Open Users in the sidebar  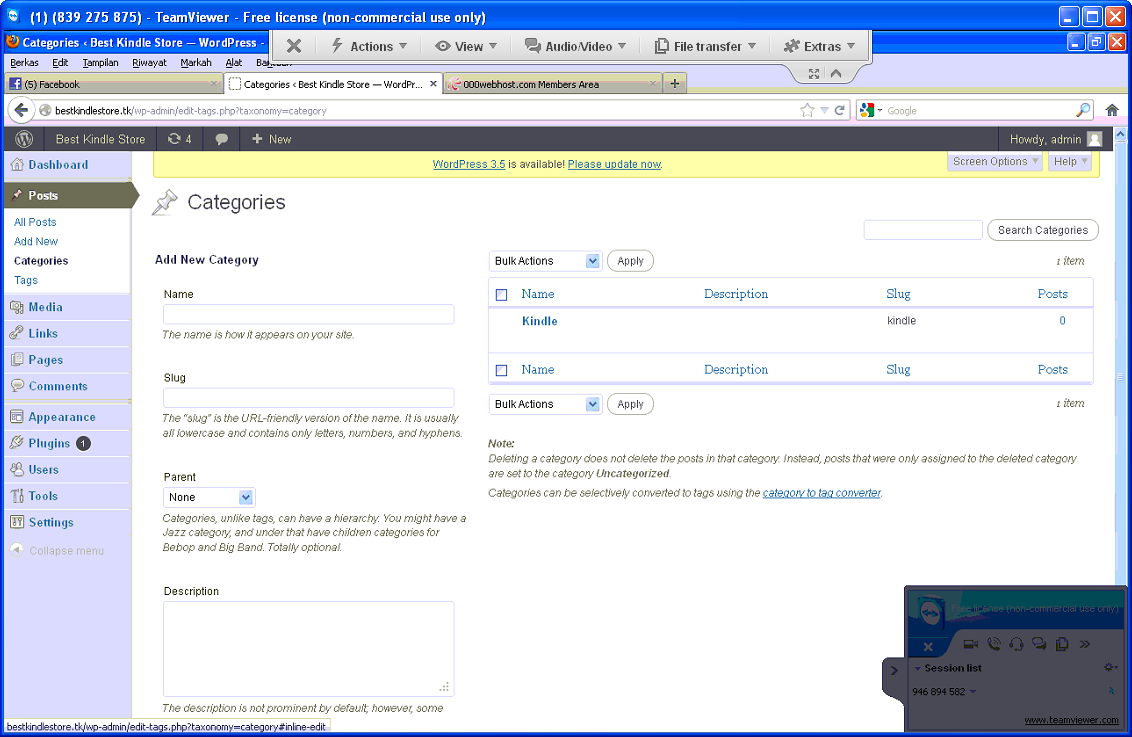43,470
